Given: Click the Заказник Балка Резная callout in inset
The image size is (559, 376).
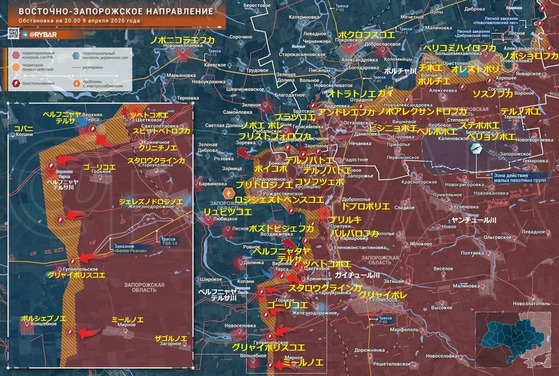Looking at the screenshot, I should coord(131,248).
